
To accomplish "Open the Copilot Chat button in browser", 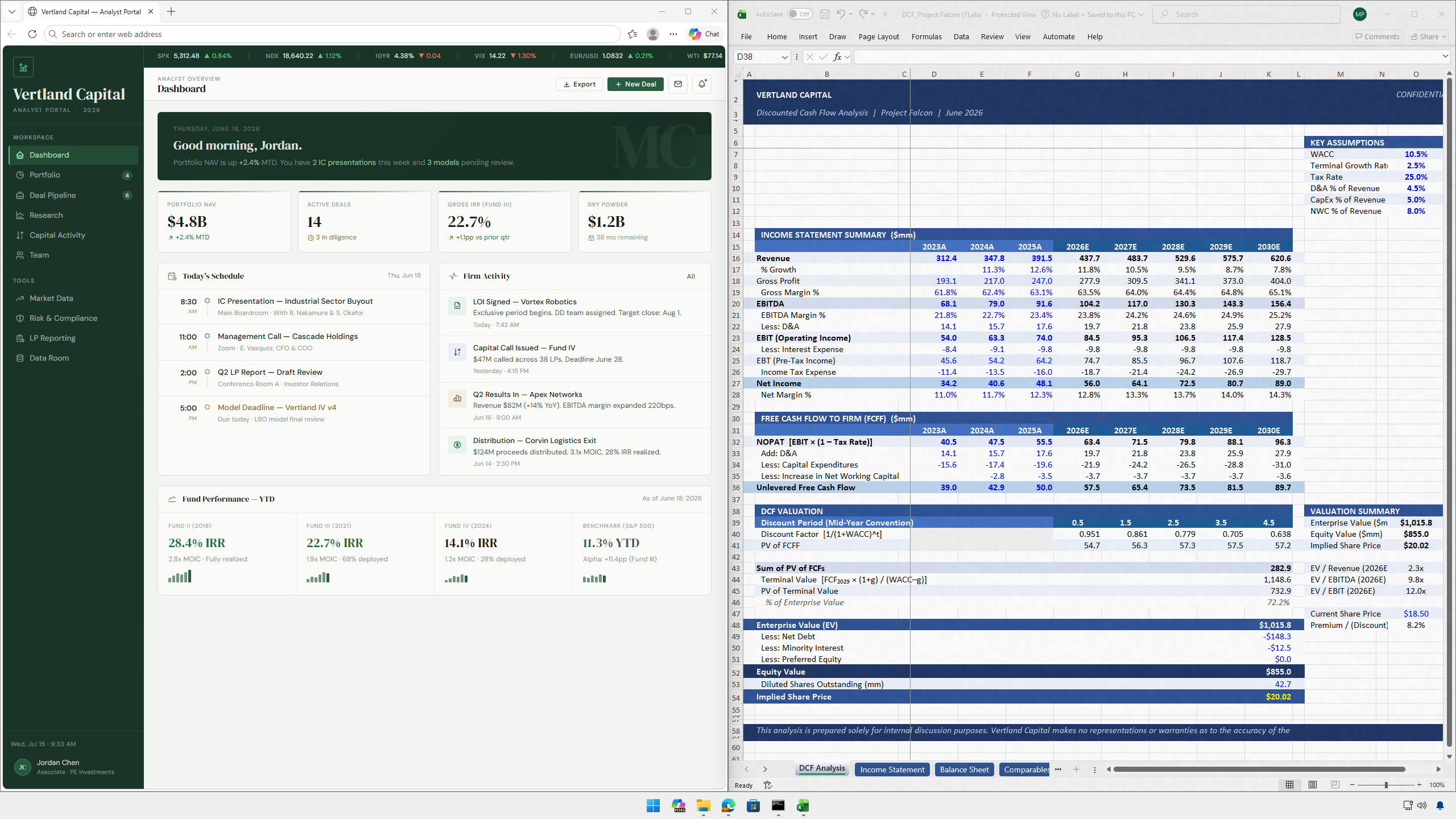I will click(704, 34).
